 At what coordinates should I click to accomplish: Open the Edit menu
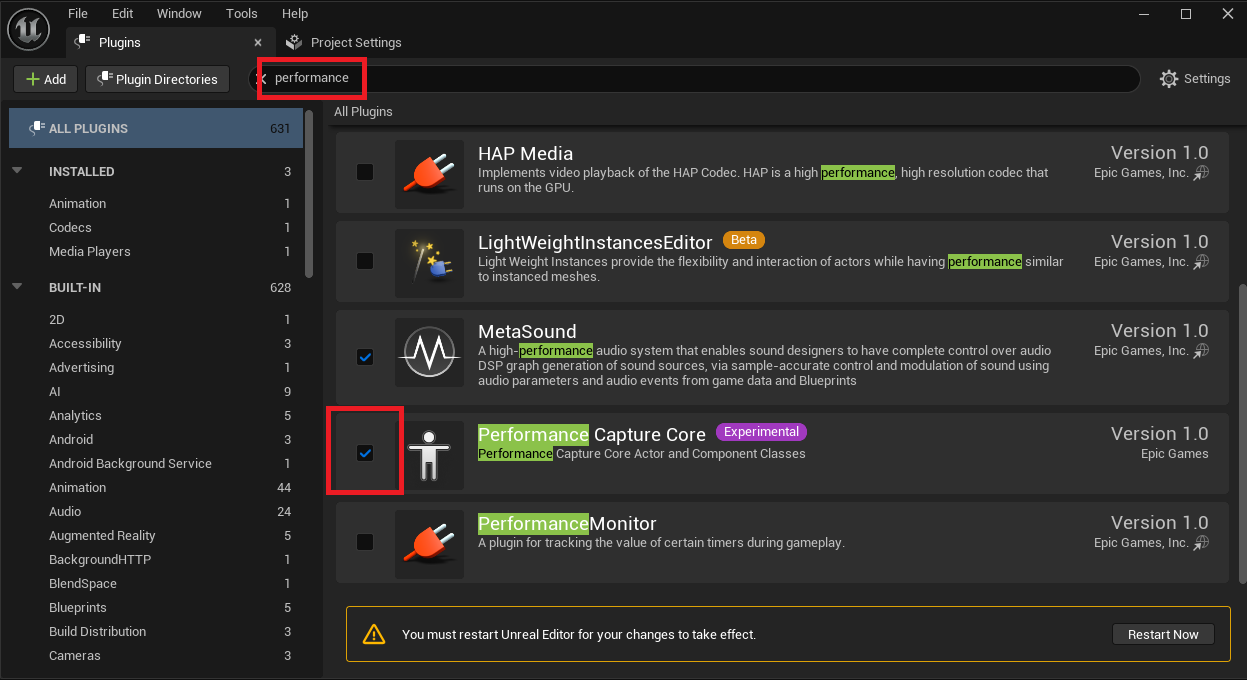pyautogui.click(x=123, y=13)
